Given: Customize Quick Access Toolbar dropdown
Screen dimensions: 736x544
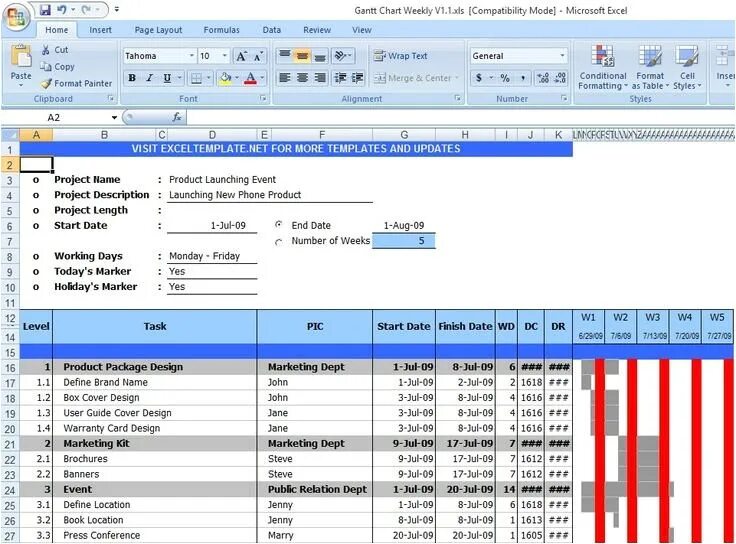Looking at the screenshot, I should coord(116,9).
